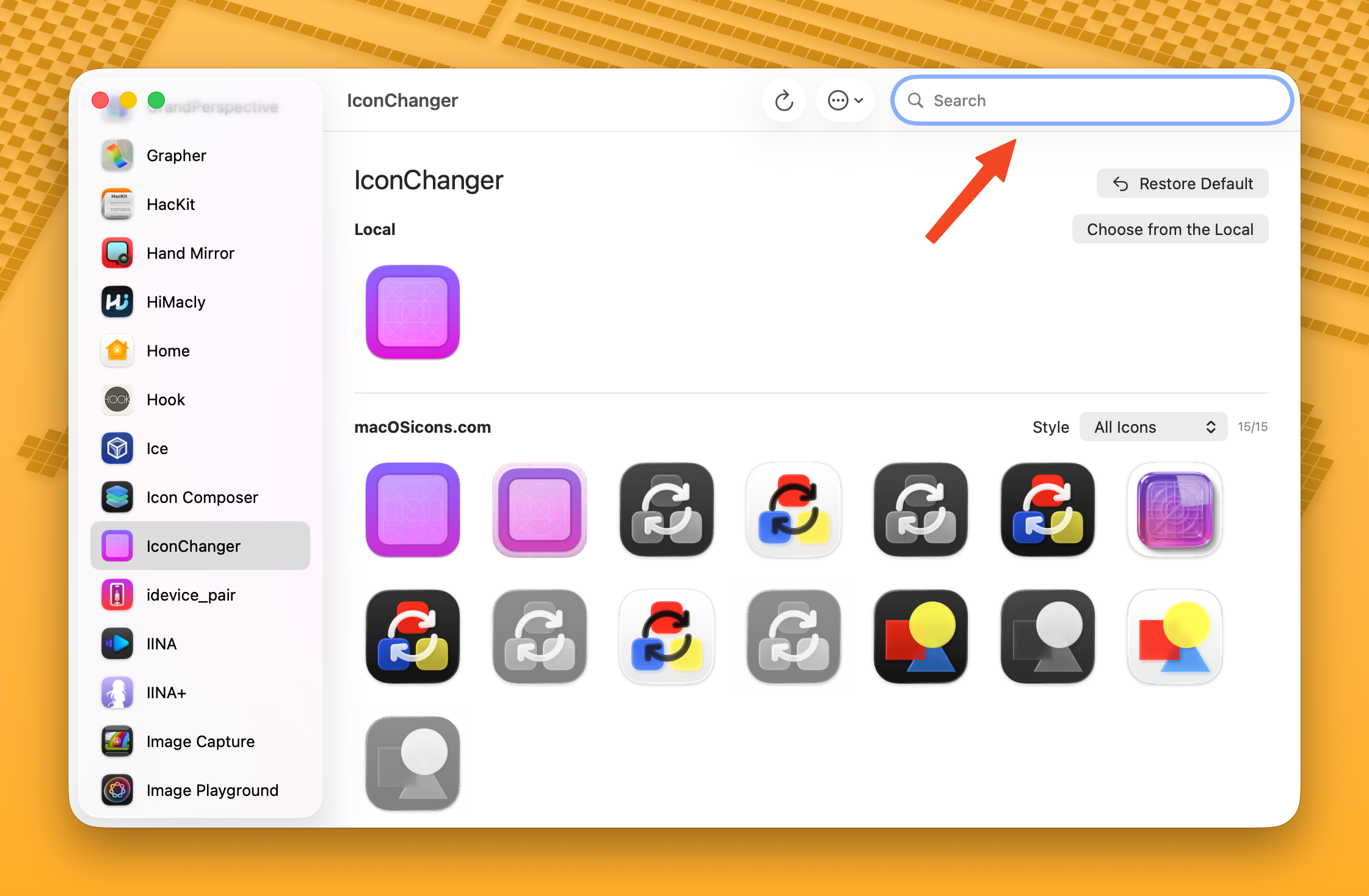The image size is (1369, 896).
Task: Open Hand Mirror's icon settings
Action: (190, 253)
